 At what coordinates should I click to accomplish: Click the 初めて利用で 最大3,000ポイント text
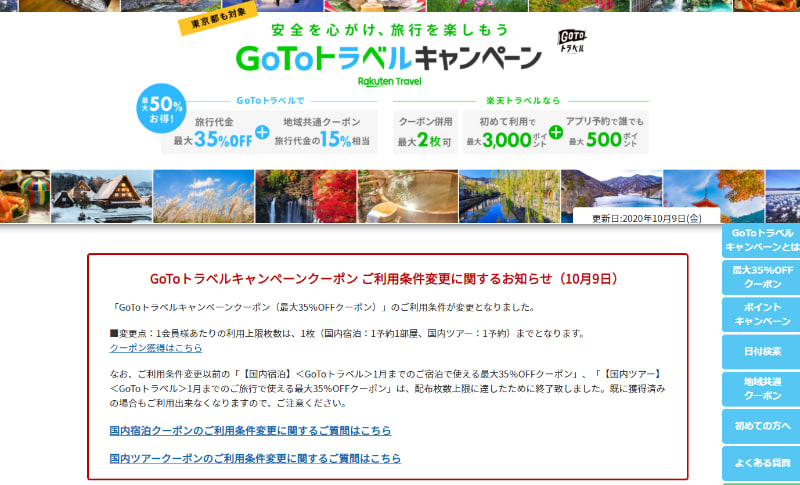point(507,133)
